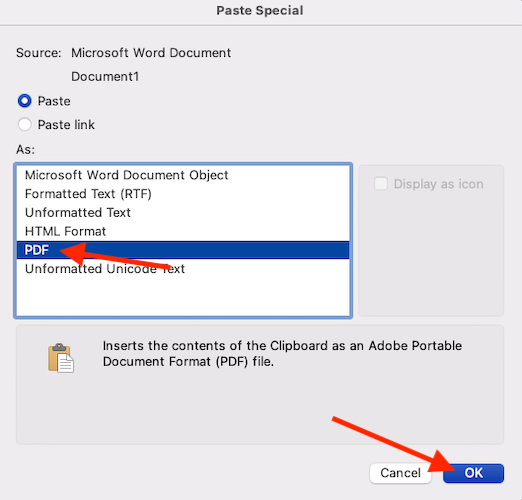522x500 pixels.
Task: Dismiss dialog with Cancel button
Action: coord(400,473)
